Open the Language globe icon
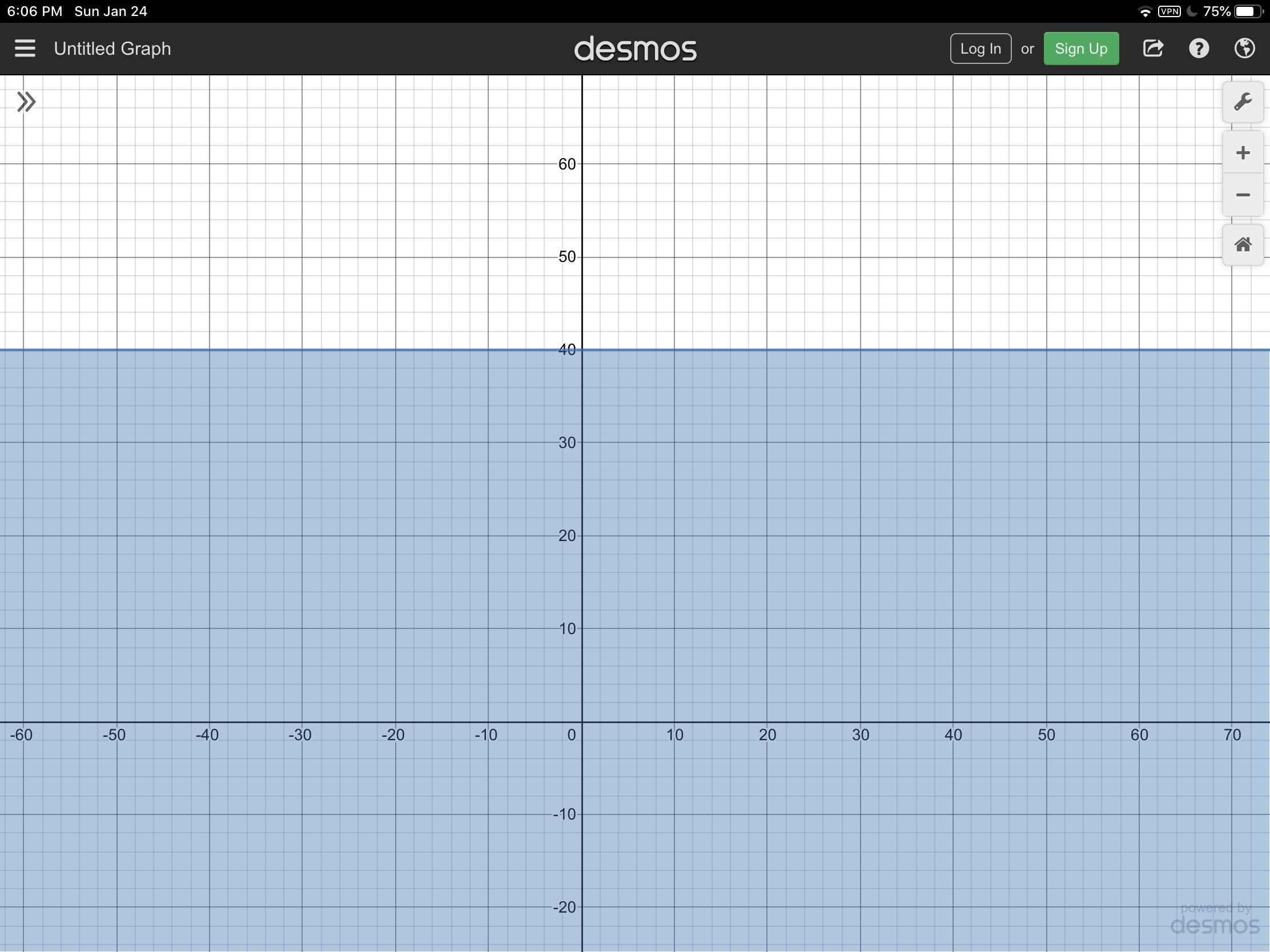 (1244, 48)
